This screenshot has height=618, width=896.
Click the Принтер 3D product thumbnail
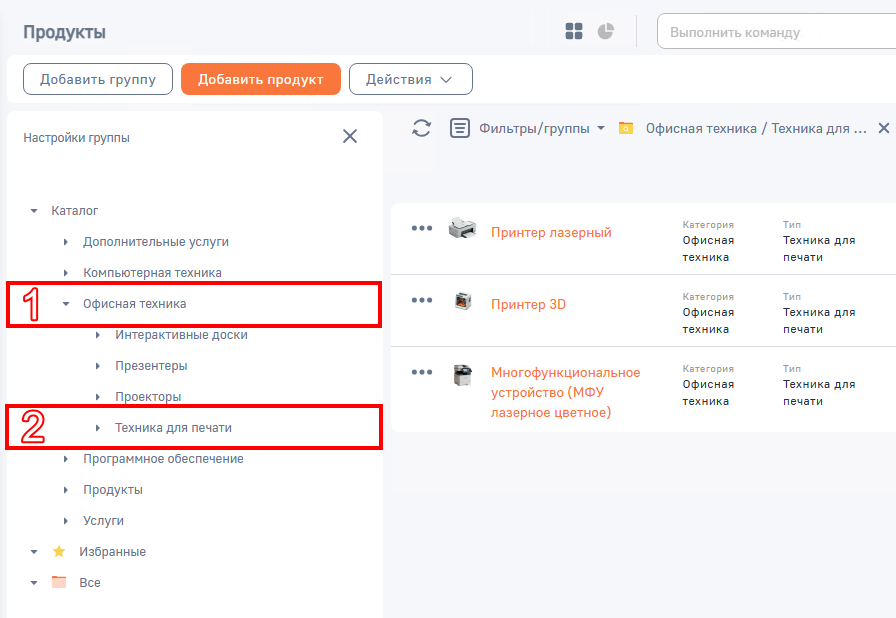463,300
